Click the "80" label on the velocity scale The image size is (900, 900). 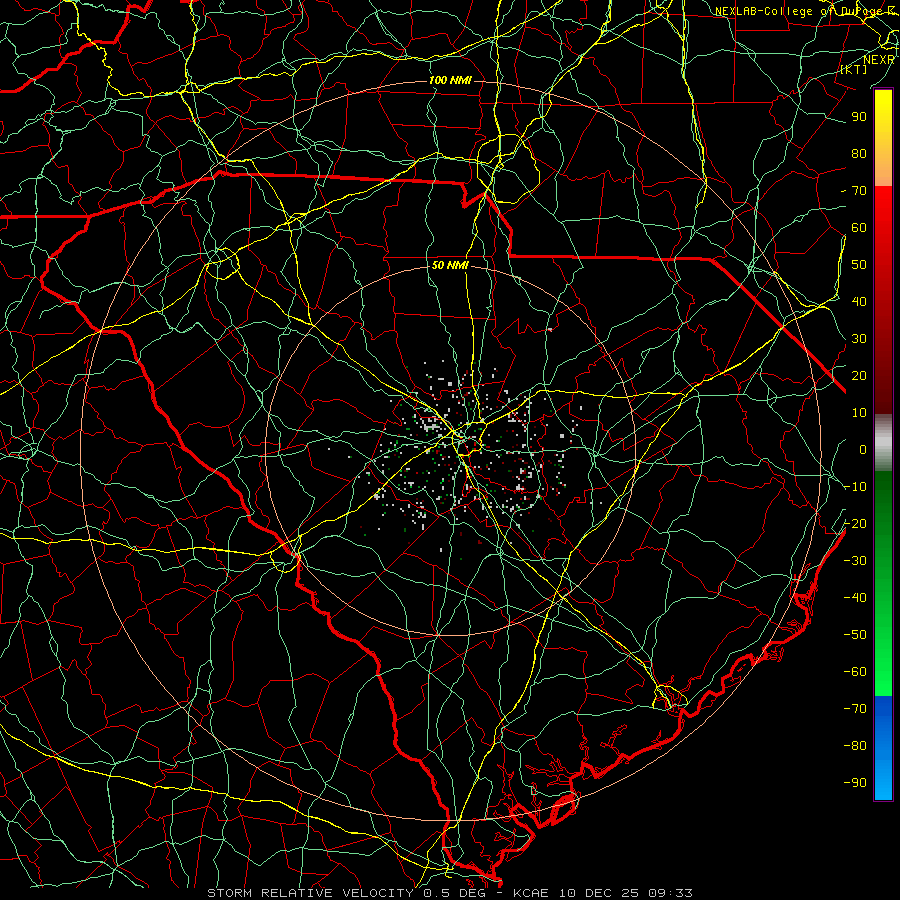click(x=859, y=154)
